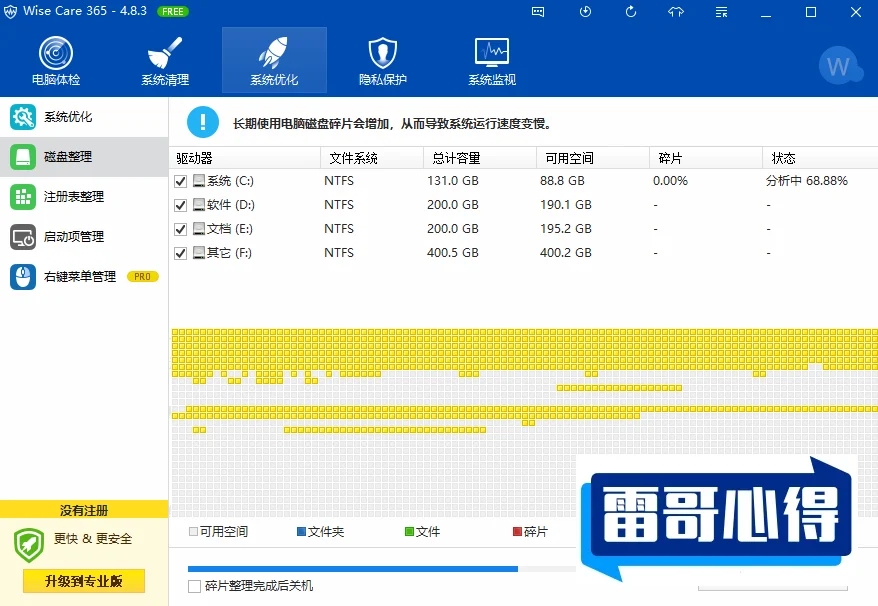Click the blue analysis progress bar

(x=353, y=569)
